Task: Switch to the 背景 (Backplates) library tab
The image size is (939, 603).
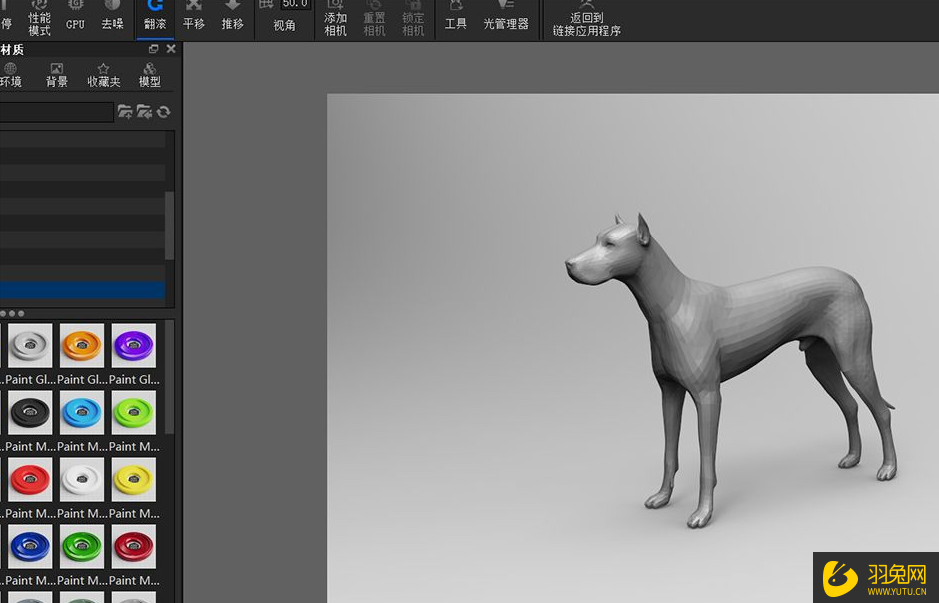Action: click(57, 75)
